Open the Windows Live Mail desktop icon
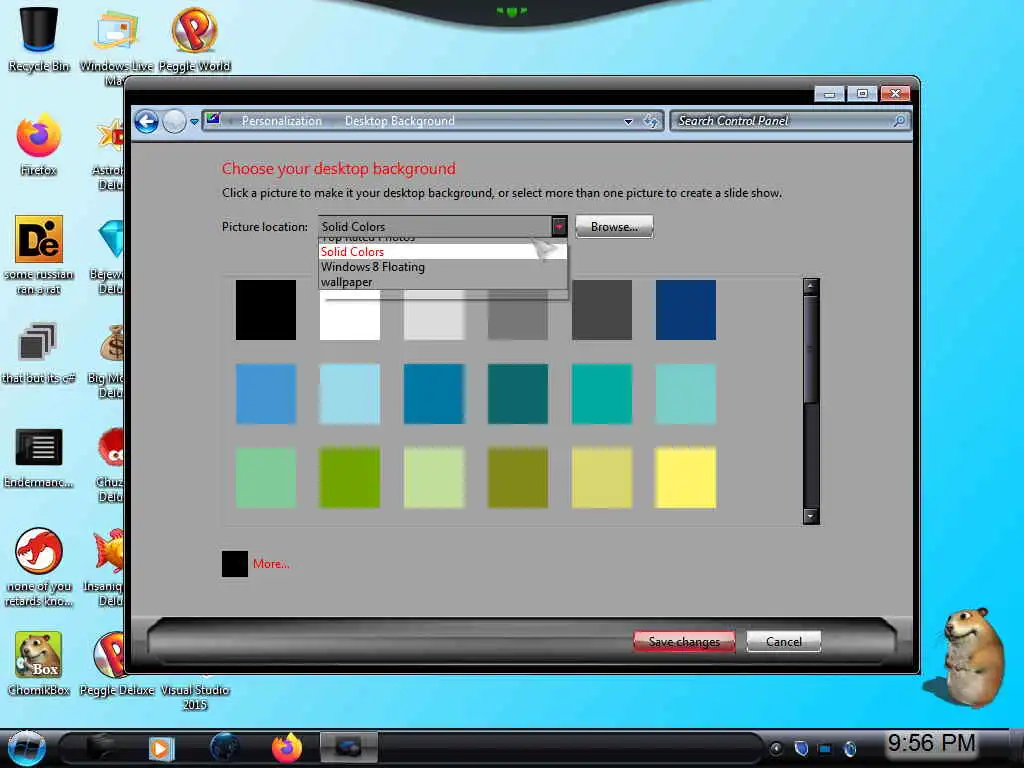 (x=116, y=44)
